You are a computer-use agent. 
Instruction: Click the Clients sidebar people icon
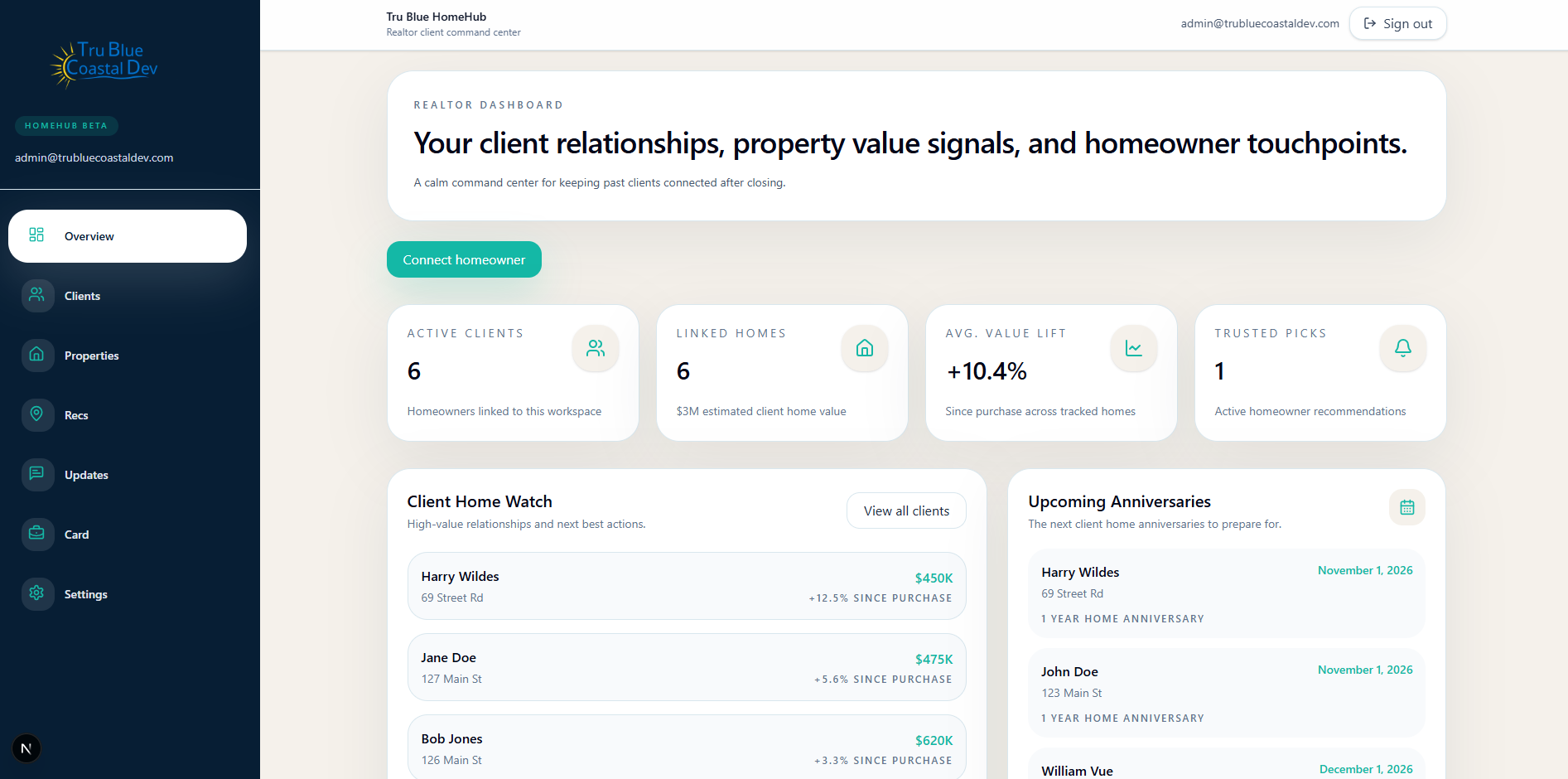click(37, 295)
